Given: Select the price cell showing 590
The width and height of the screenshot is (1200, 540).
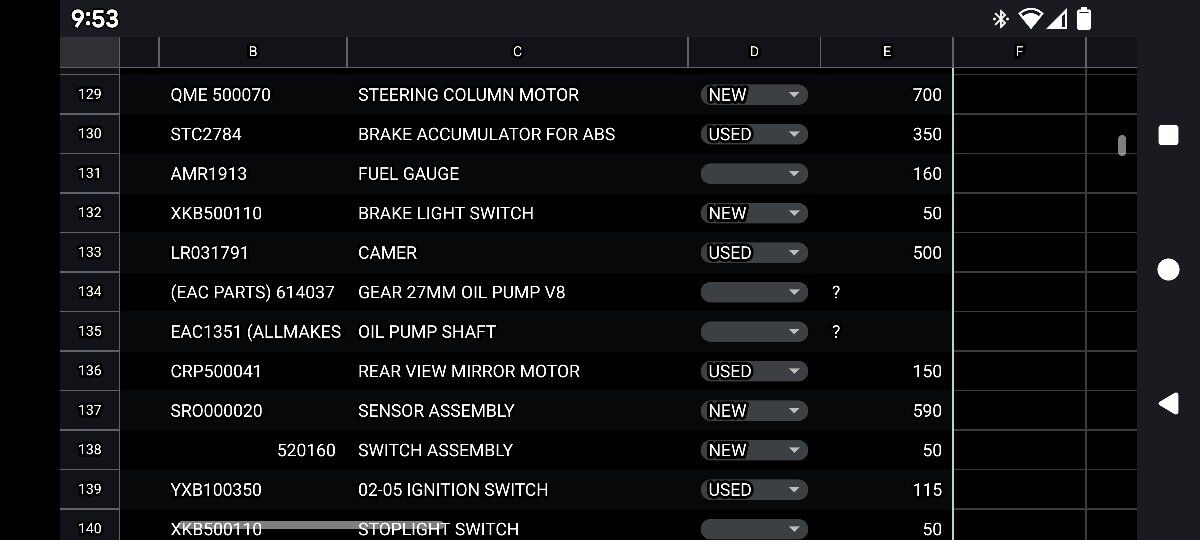Looking at the screenshot, I should coord(886,411).
